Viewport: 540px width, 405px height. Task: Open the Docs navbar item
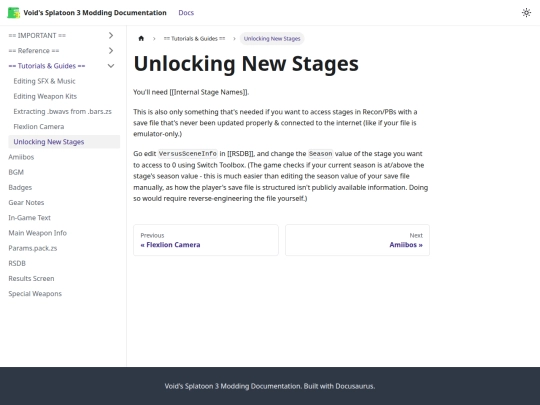pos(186,13)
